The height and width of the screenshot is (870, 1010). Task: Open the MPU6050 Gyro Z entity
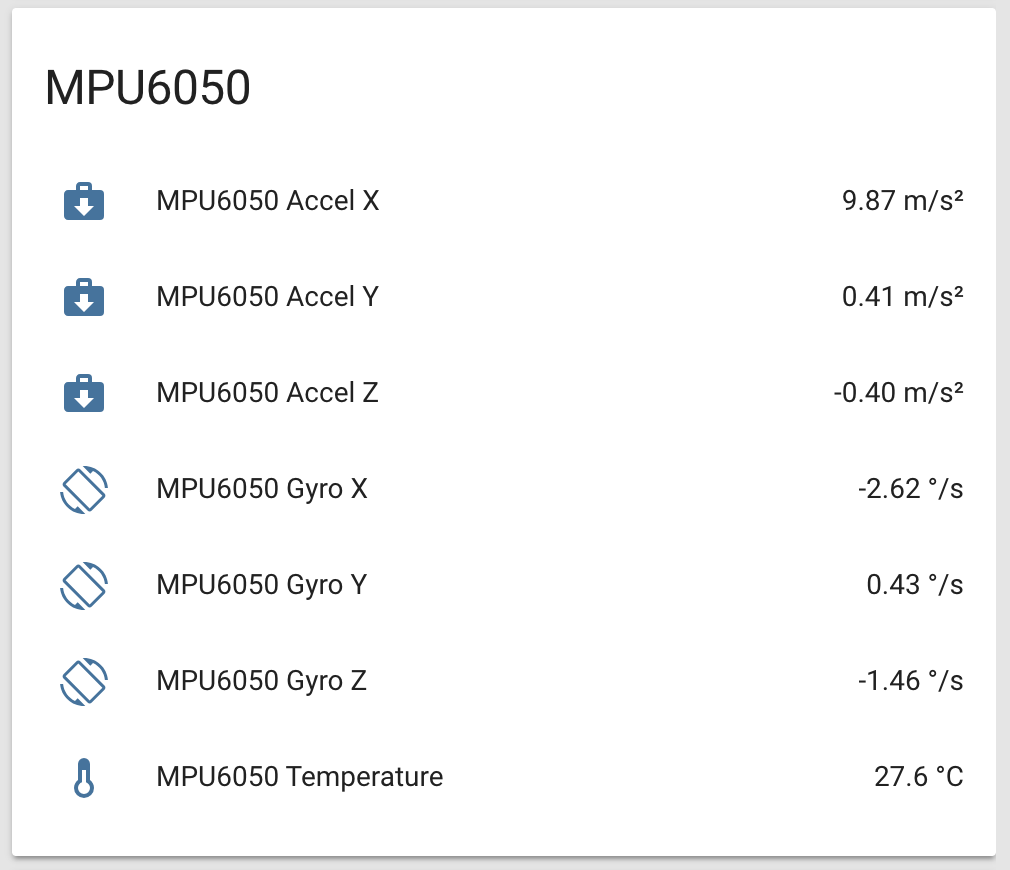(x=262, y=681)
